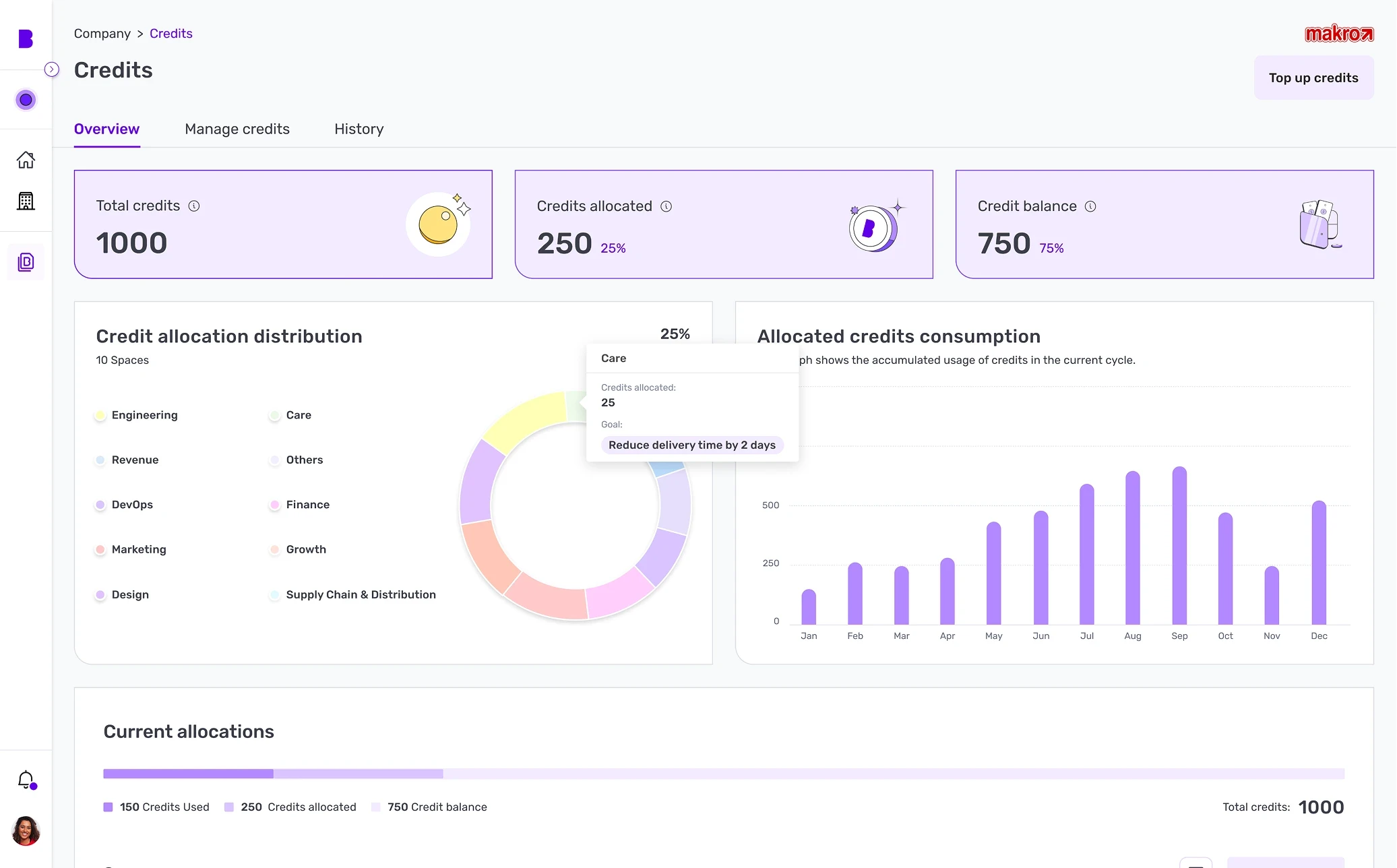Open the Company building icon
1397x868 pixels.
[x=26, y=201]
